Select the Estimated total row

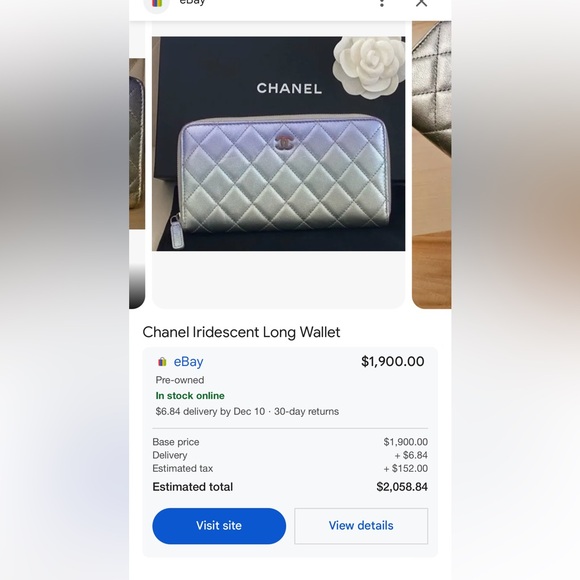click(x=290, y=487)
